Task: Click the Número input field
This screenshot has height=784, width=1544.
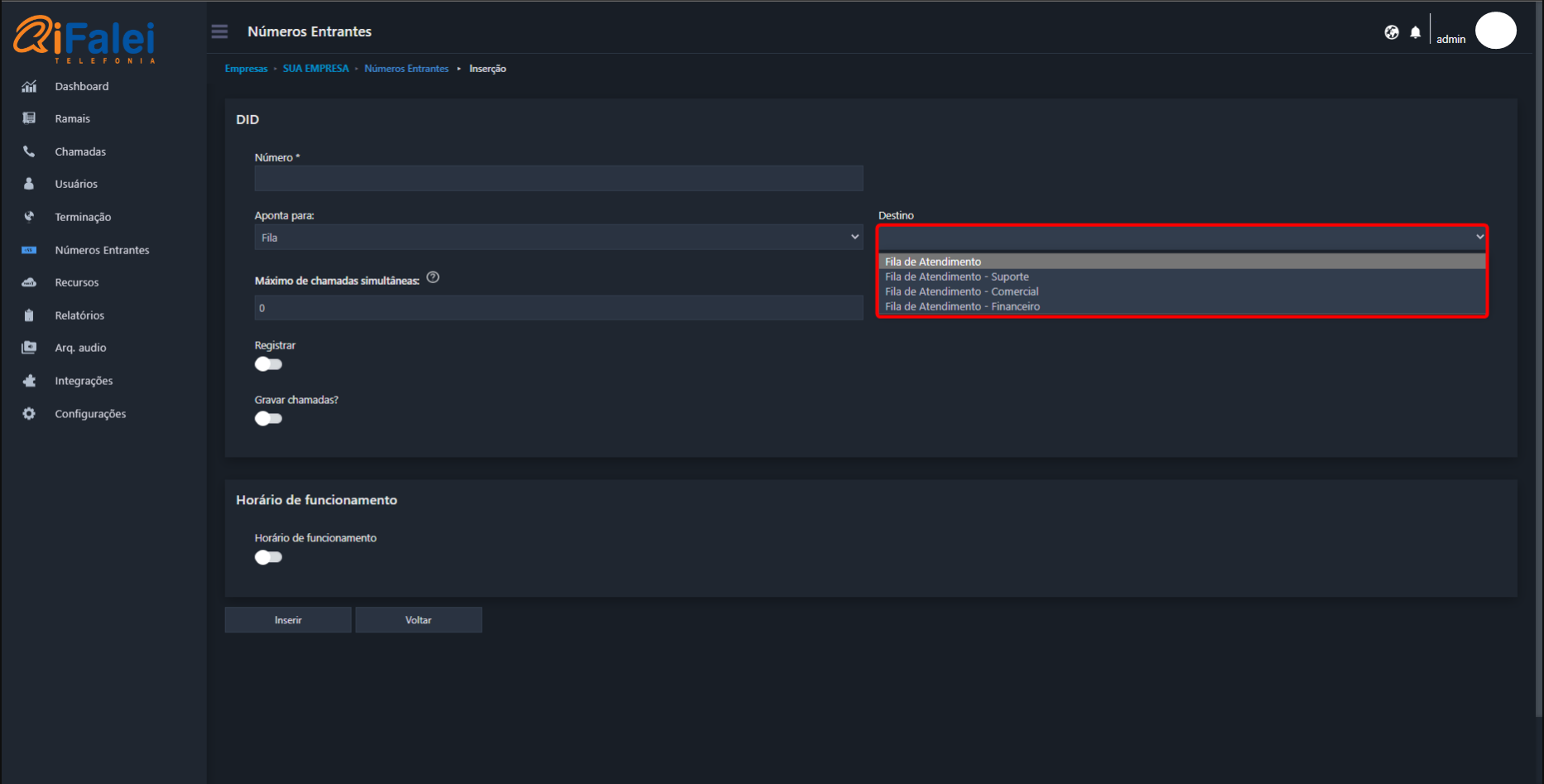Action: (558, 179)
